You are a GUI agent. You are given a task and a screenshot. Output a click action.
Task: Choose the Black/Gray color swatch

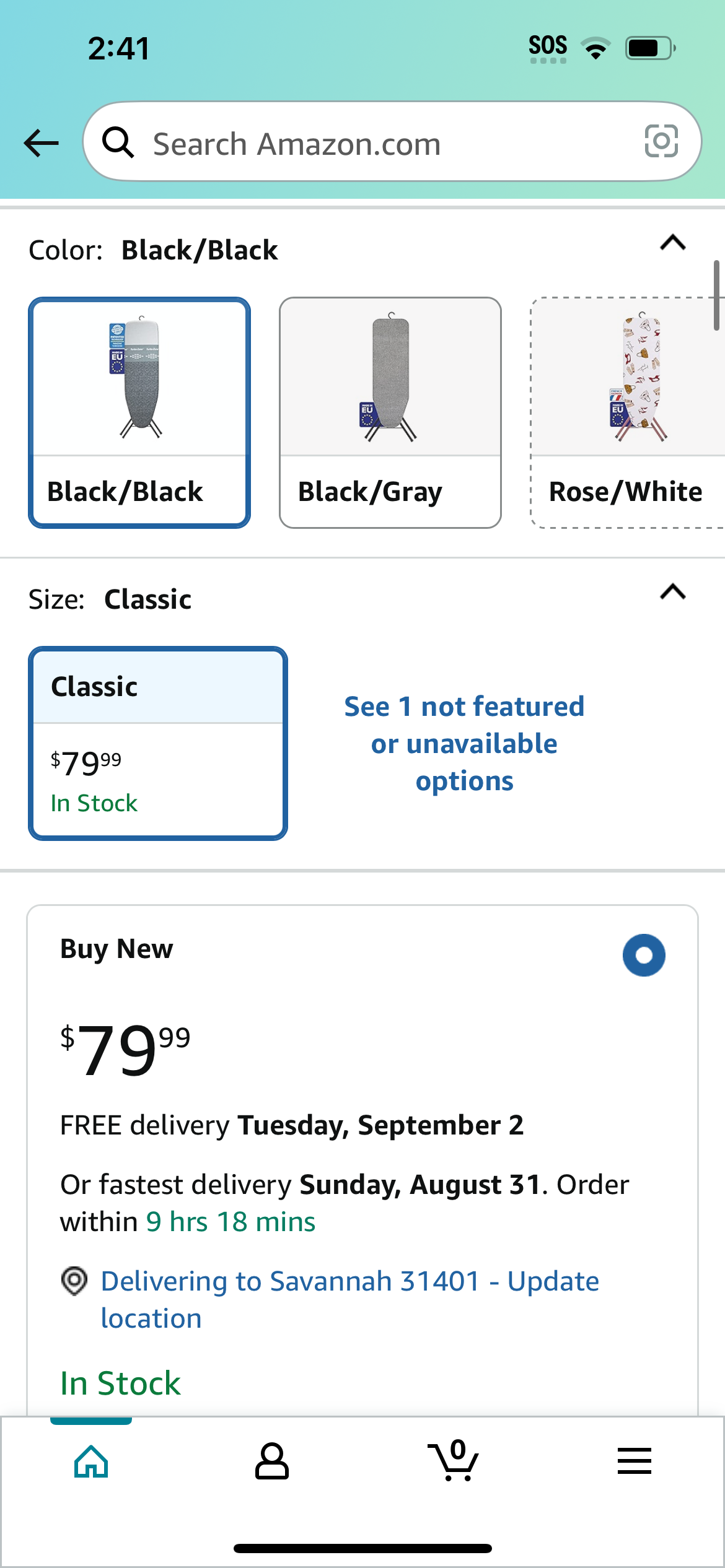pyautogui.click(x=390, y=412)
